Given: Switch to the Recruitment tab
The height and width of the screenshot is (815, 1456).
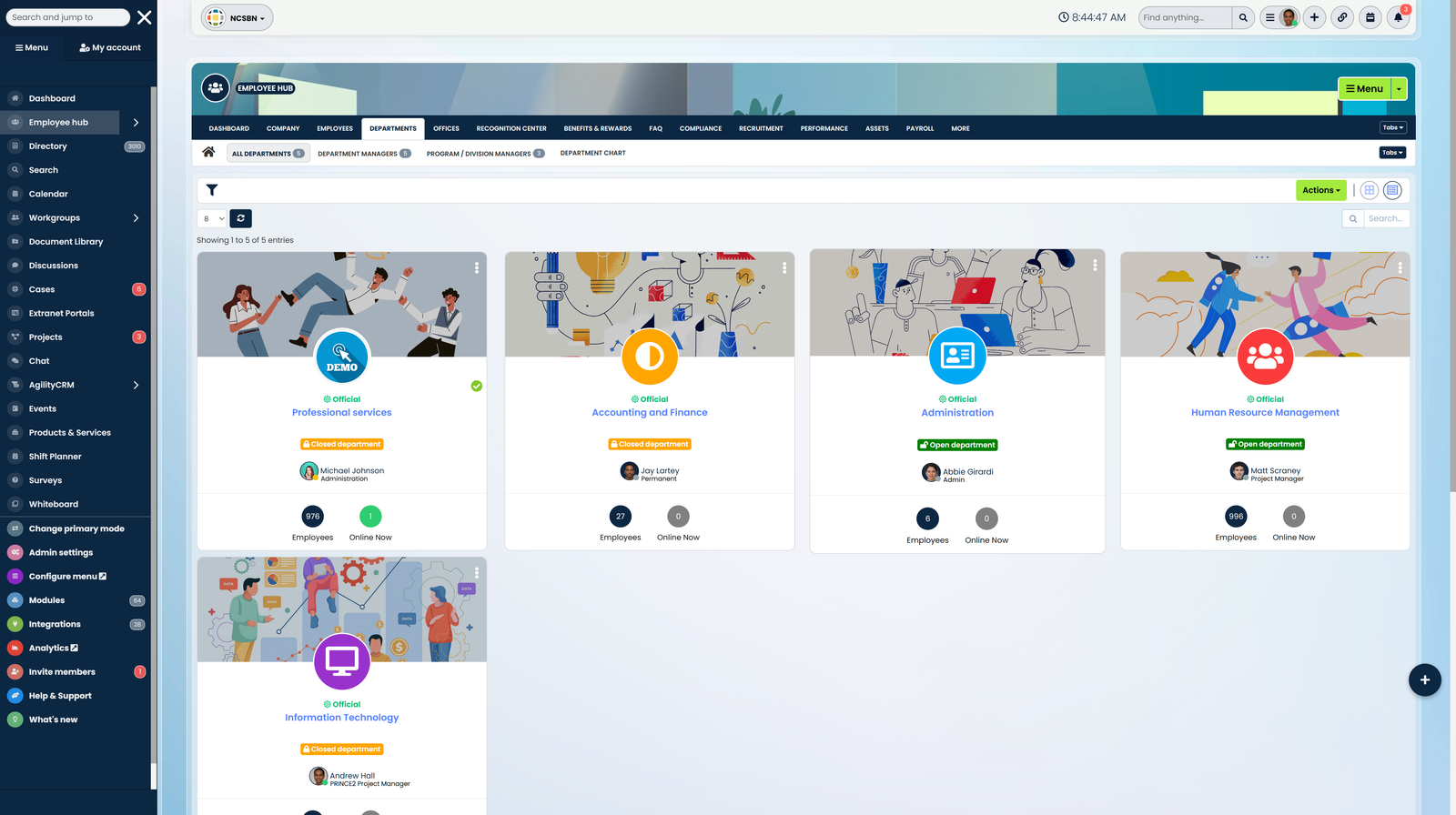Looking at the screenshot, I should pyautogui.click(x=760, y=128).
